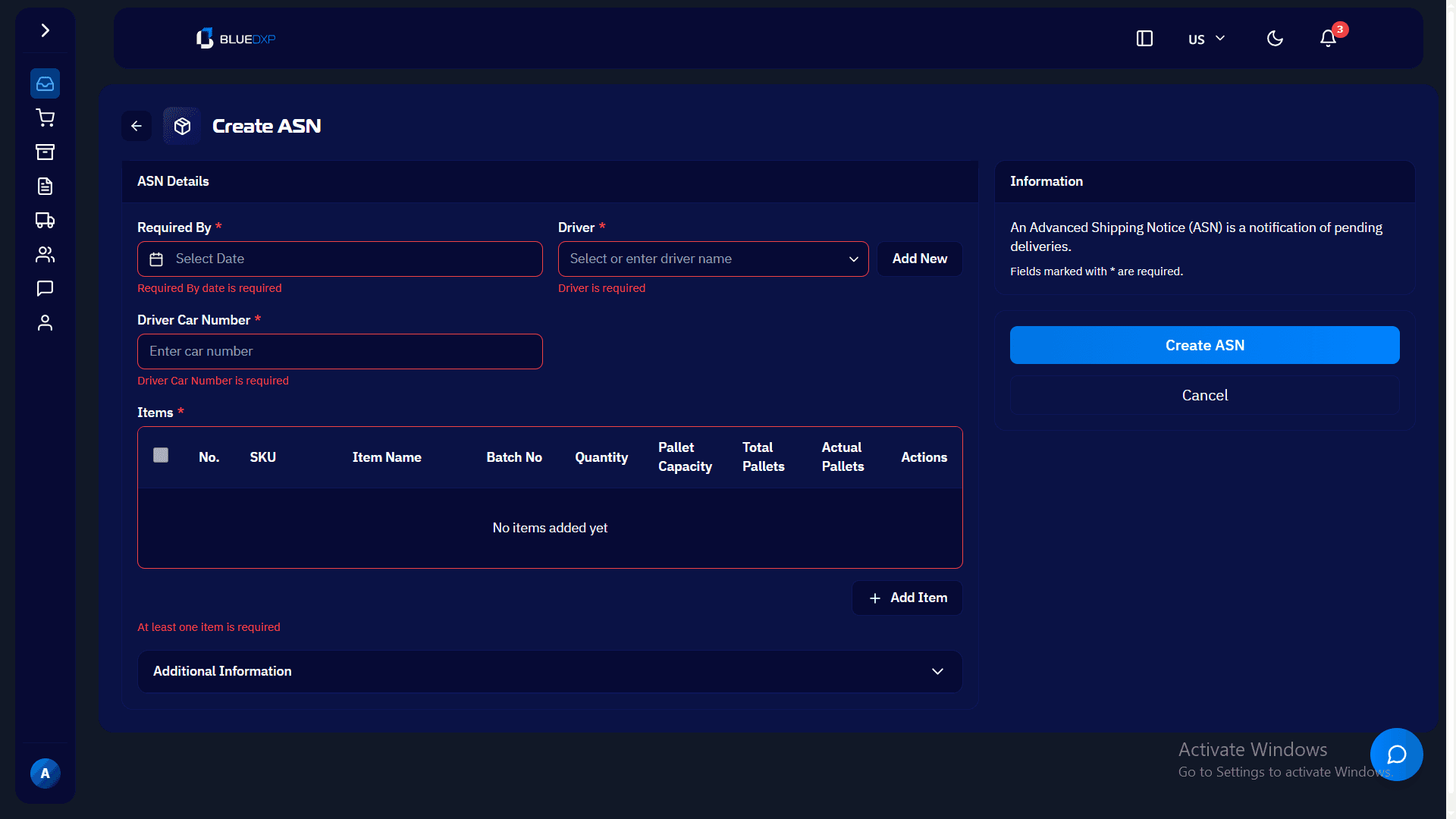Select the documents icon in the sidebar
The width and height of the screenshot is (1456, 819).
(x=45, y=186)
